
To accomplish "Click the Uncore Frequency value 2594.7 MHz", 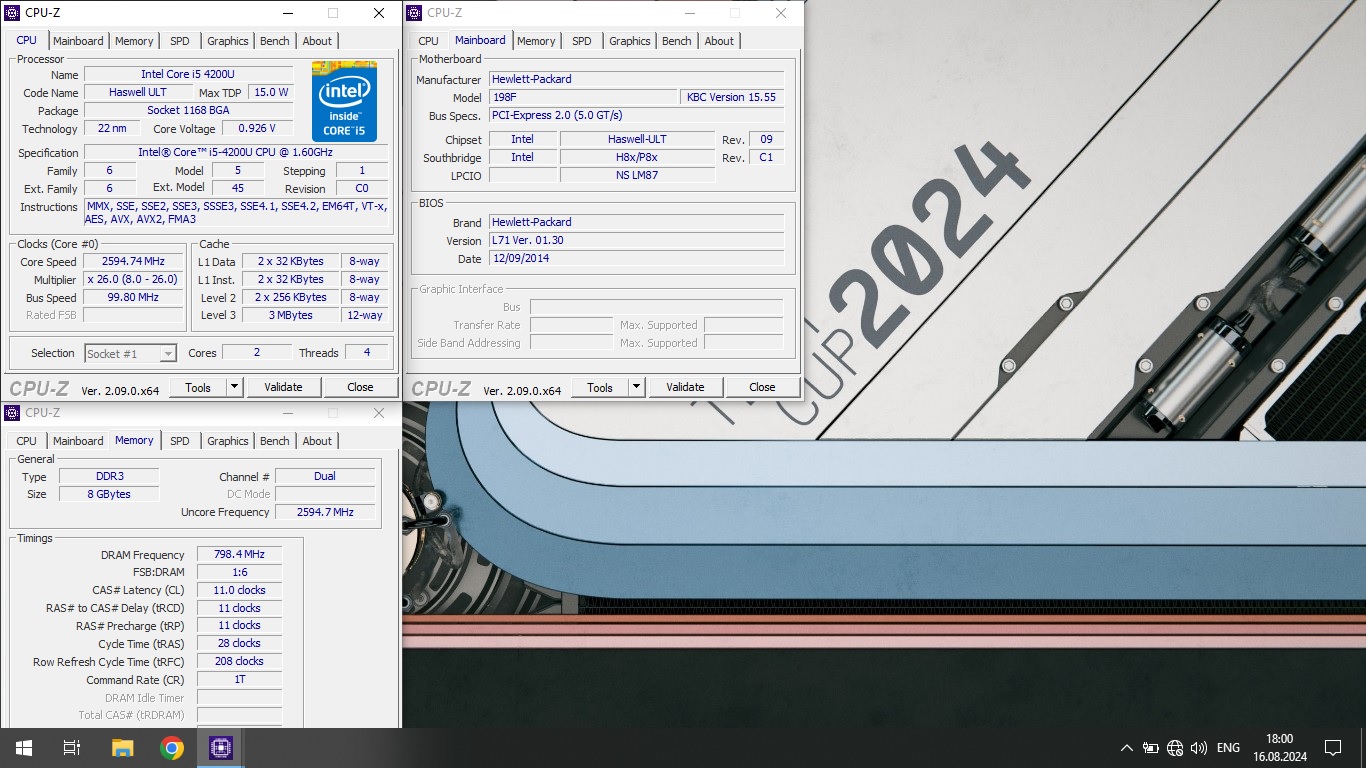I will (325, 511).
